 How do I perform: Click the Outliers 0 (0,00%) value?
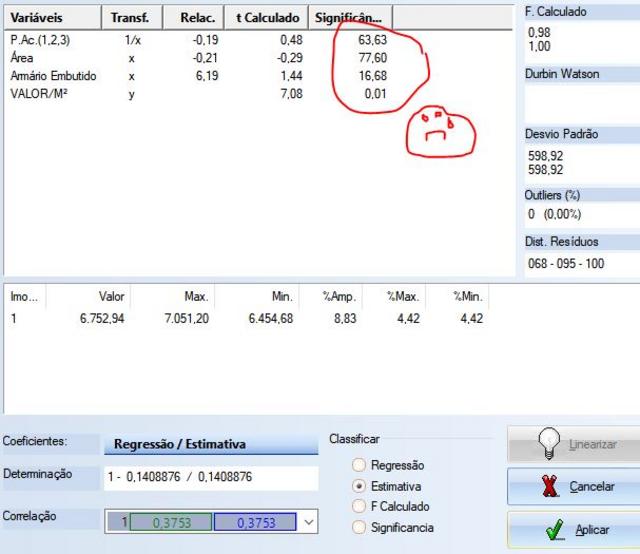(x=554, y=214)
